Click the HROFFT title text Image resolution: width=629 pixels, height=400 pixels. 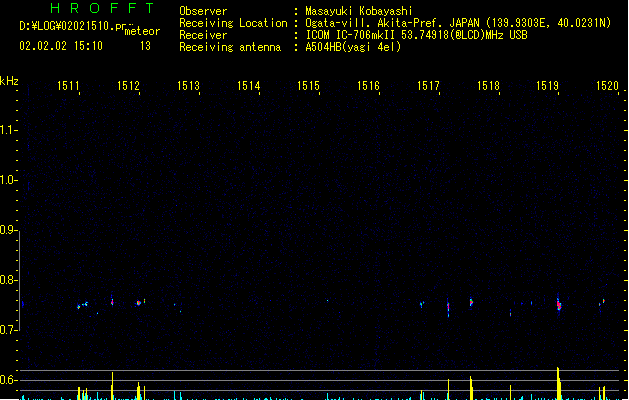tap(102, 8)
